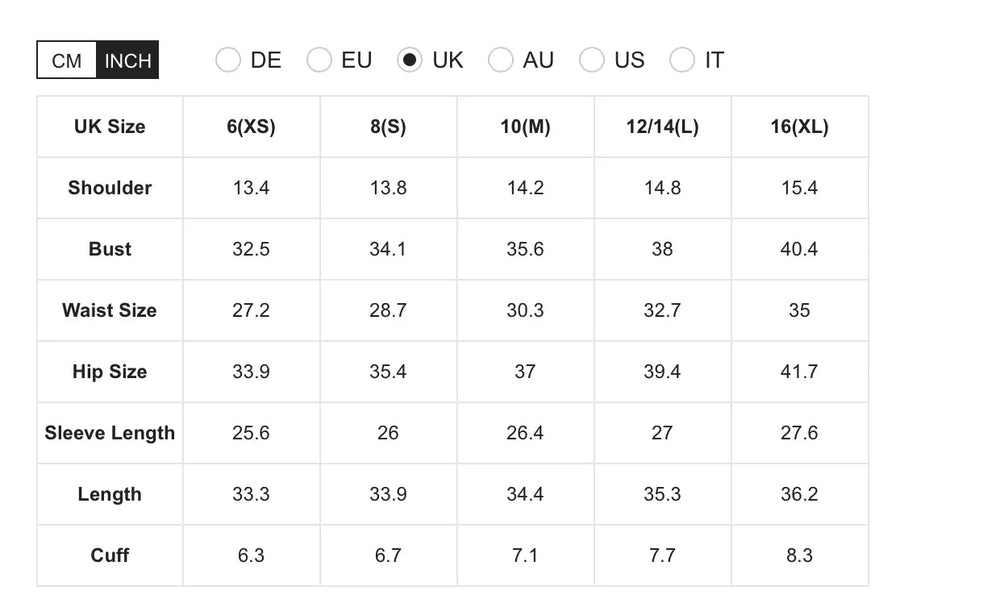Click the 6(XS) column header

pos(251,127)
